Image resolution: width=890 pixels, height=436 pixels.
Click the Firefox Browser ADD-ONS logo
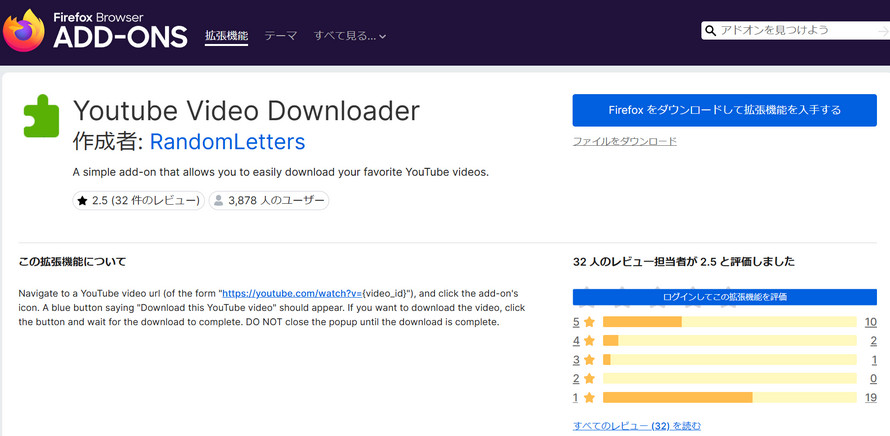point(95,31)
